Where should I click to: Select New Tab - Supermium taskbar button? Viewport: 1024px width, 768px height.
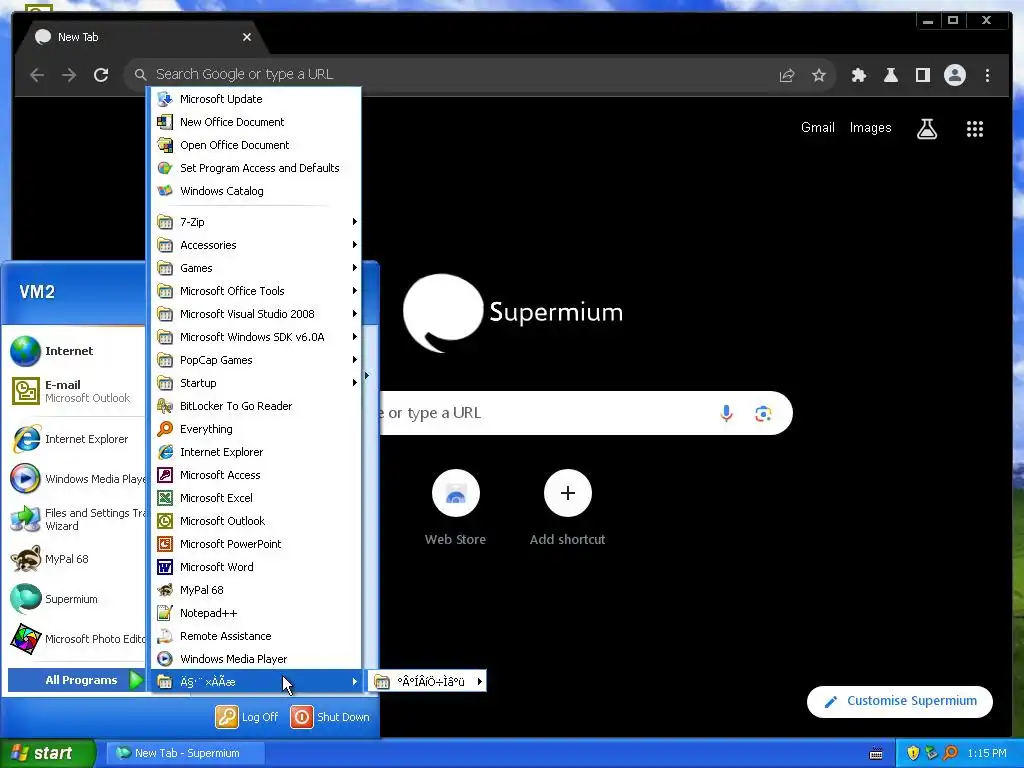[186, 753]
